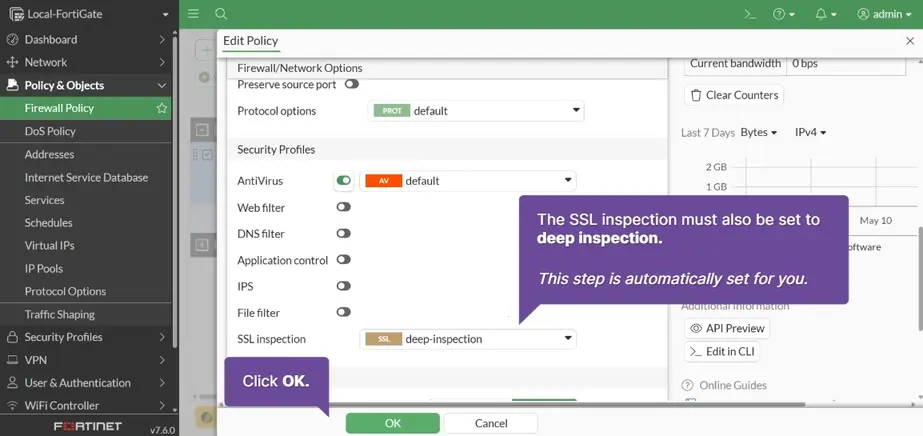Click the WiFi Controller signal icon
Screen dimensions: 923x436
point(12,405)
